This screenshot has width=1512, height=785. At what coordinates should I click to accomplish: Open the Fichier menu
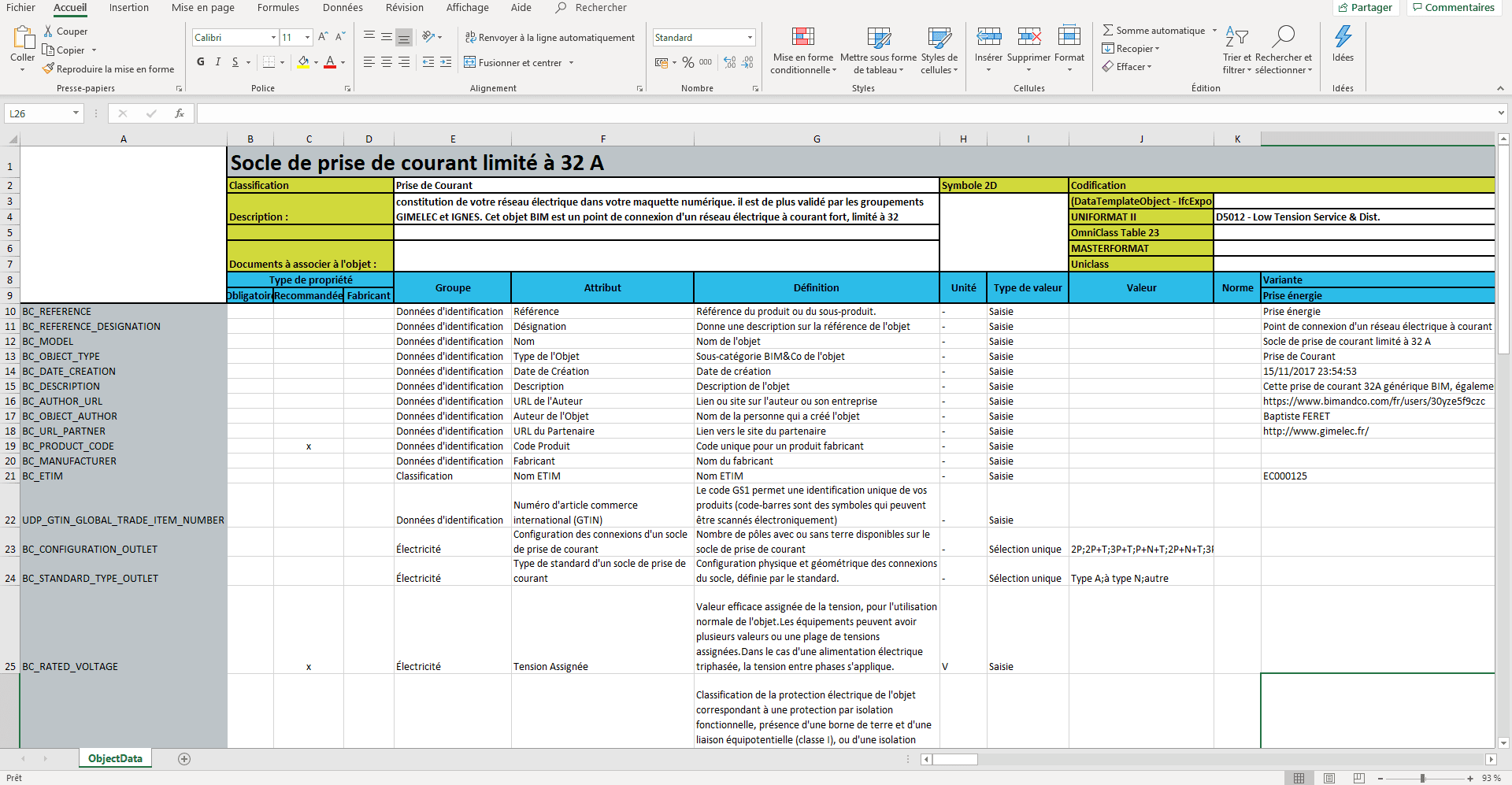(x=21, y=8)
